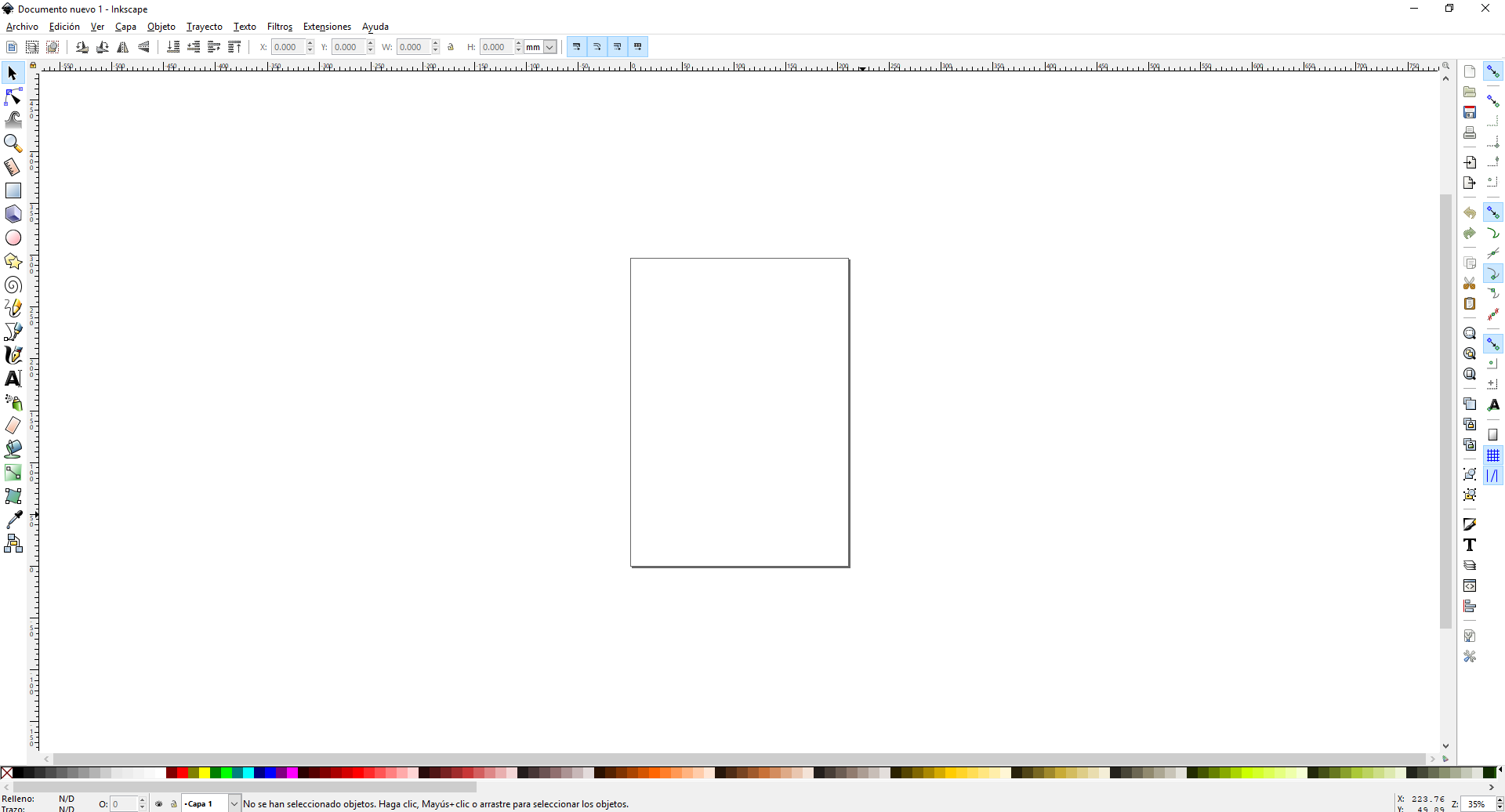Open the Extensiones menu

pos(327,27)
